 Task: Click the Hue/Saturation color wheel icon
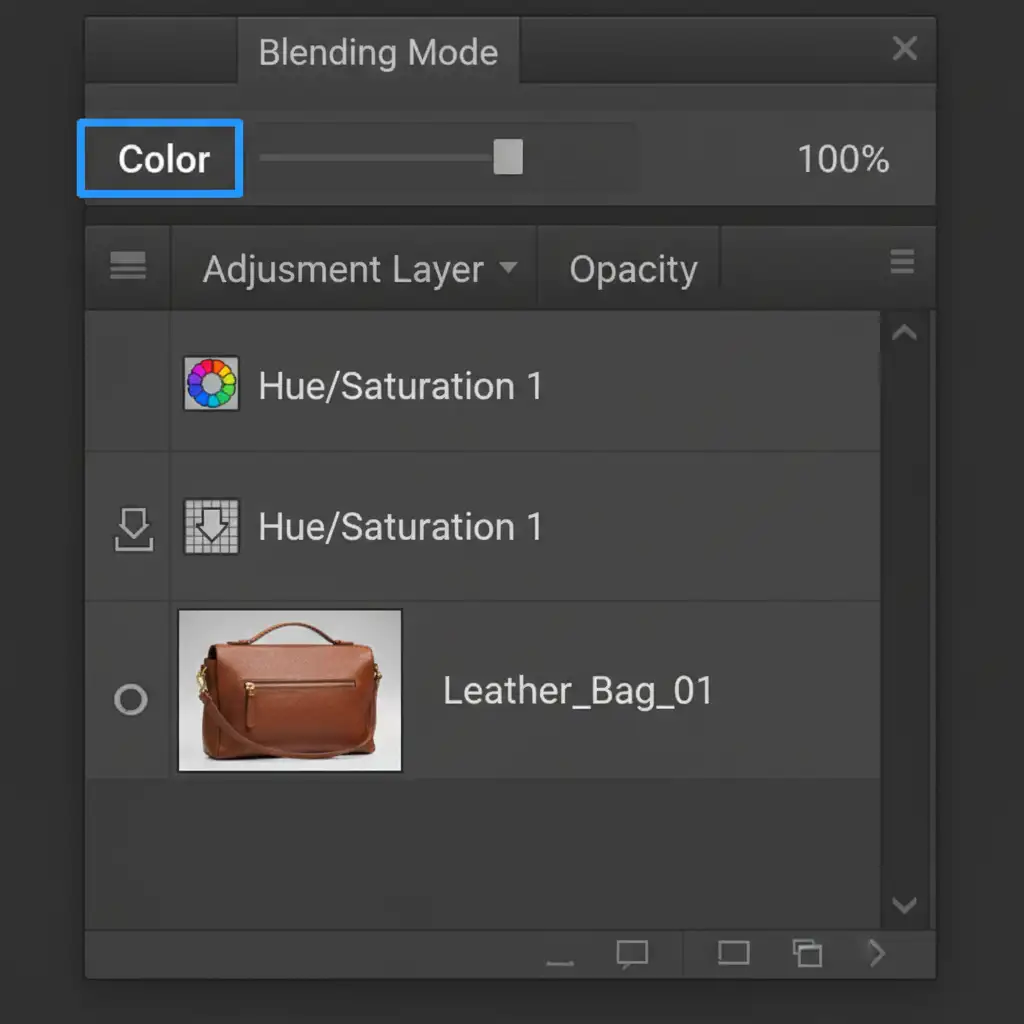[x=211, y=384]
